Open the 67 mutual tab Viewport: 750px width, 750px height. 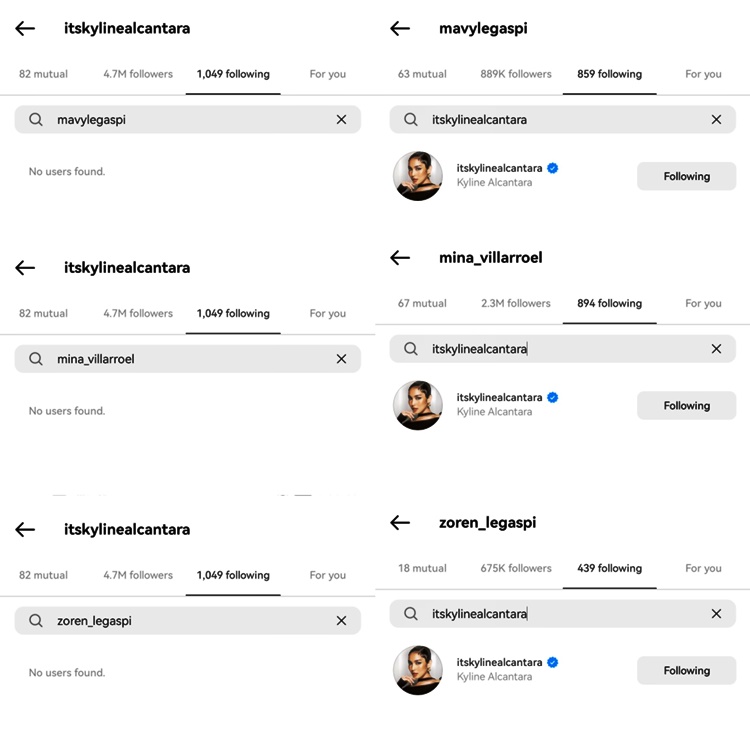point(422,303)
